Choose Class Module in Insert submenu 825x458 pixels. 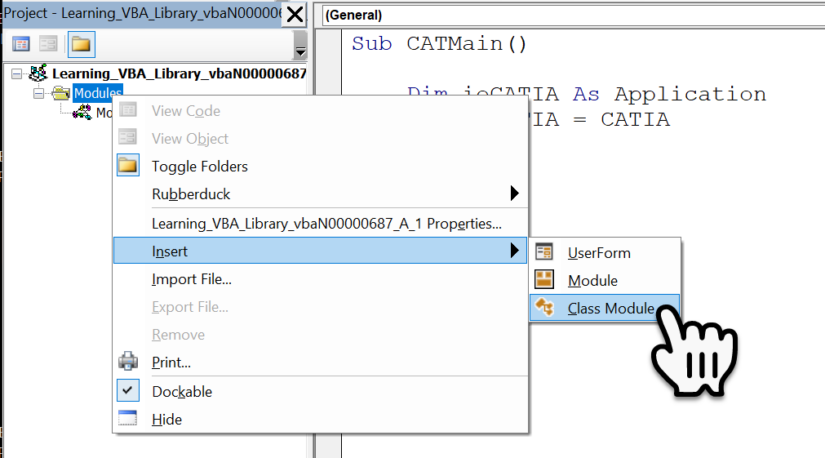[610, 309]
